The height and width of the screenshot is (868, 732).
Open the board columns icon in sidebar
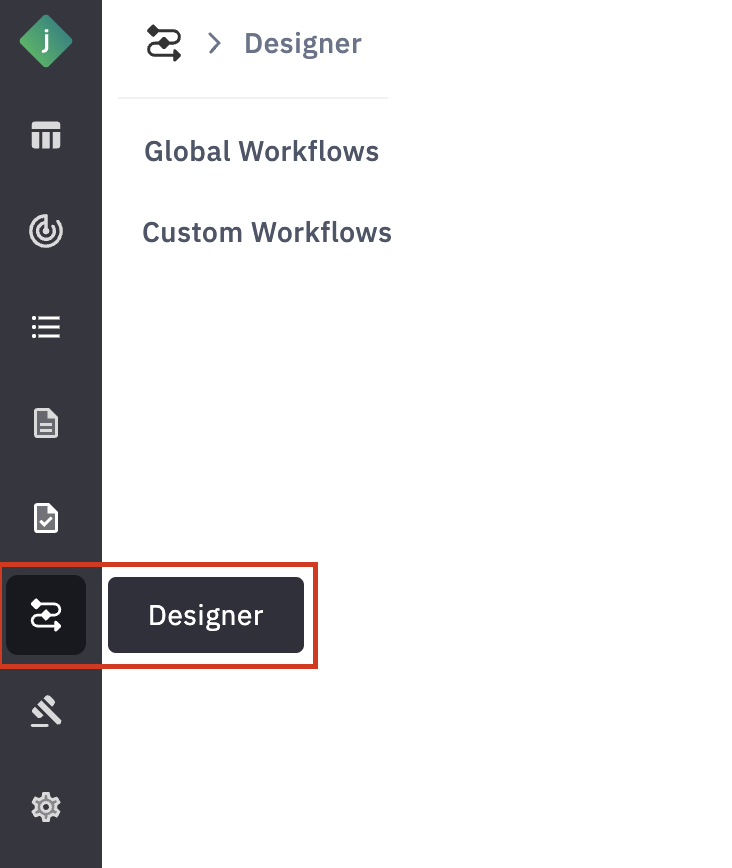click(x=46, y=135)
